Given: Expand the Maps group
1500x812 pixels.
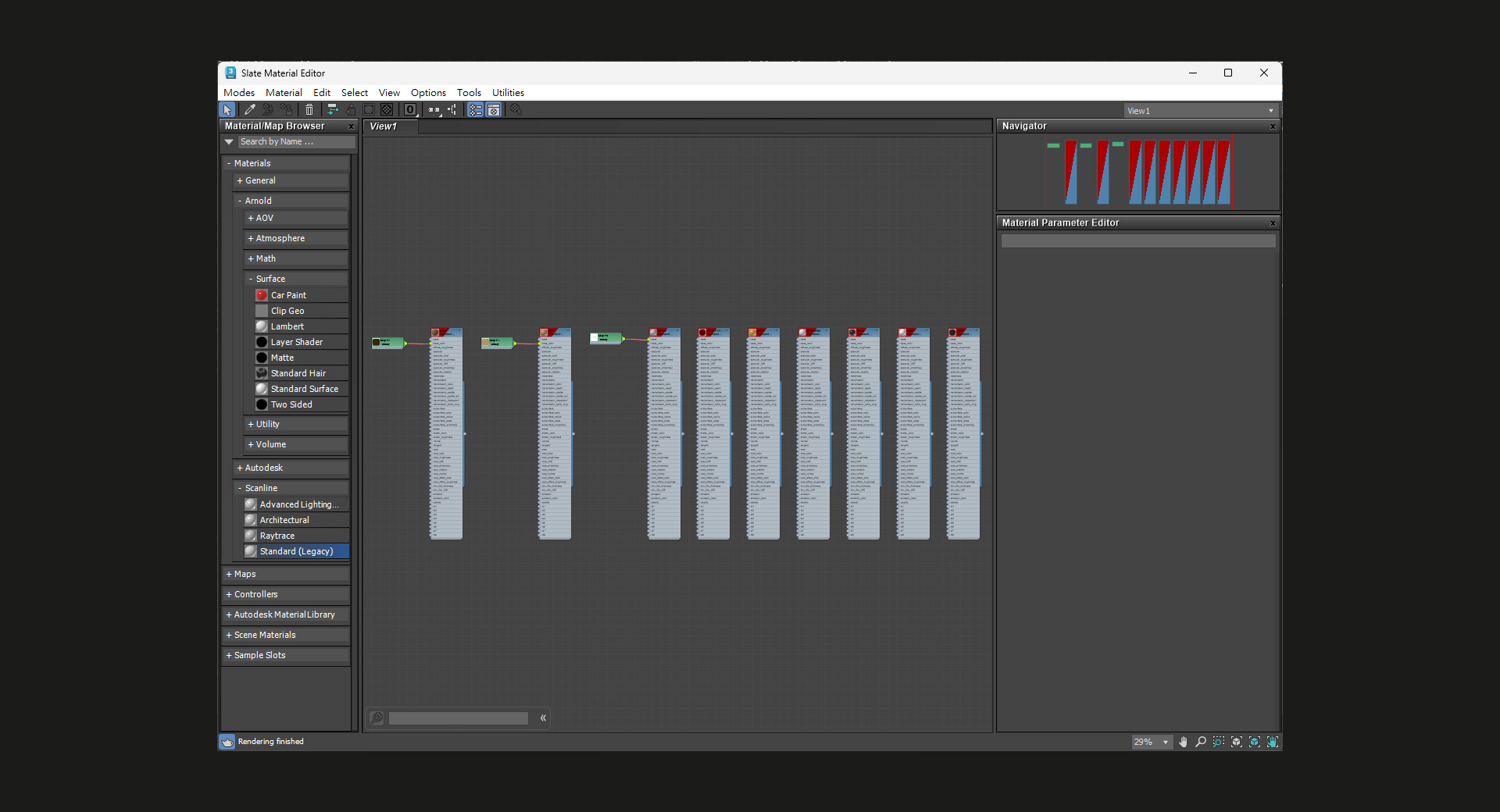Looking at the screenshot, I should pos(286,574).
